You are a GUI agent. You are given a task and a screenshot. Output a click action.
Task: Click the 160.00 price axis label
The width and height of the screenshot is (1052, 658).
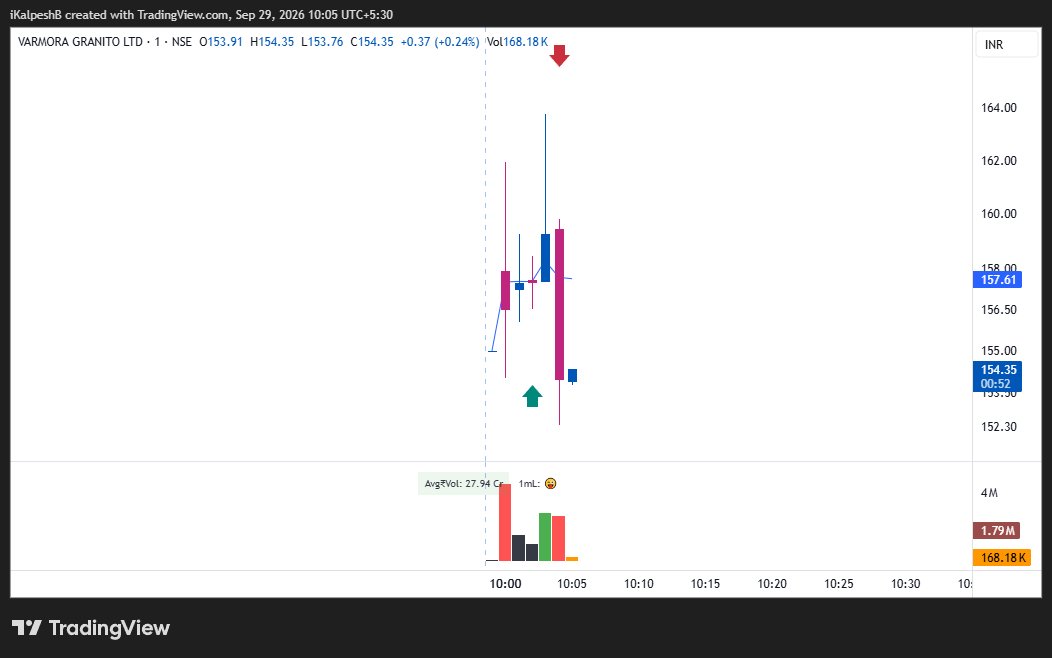998,213
